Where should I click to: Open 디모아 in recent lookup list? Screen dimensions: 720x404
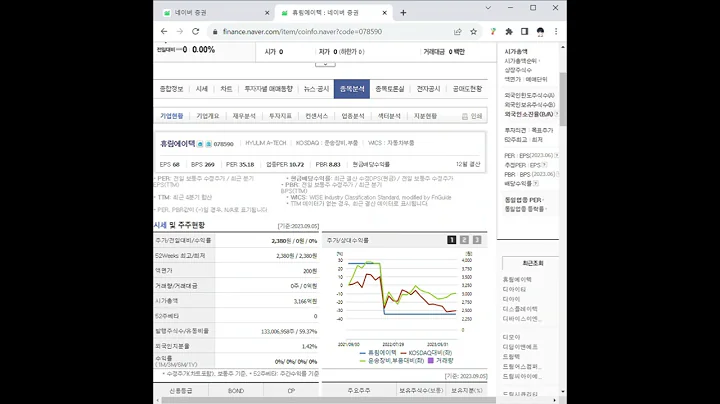coord(512,337)
